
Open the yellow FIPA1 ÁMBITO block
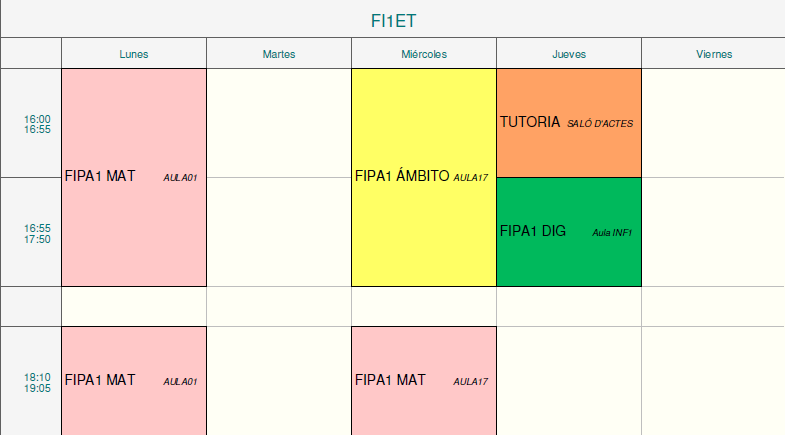[423, 177]
